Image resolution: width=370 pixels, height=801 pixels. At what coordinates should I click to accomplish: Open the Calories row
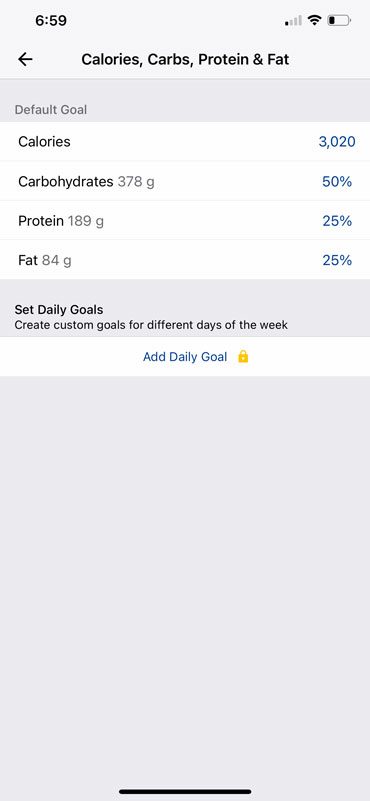(x=185, y=142)
